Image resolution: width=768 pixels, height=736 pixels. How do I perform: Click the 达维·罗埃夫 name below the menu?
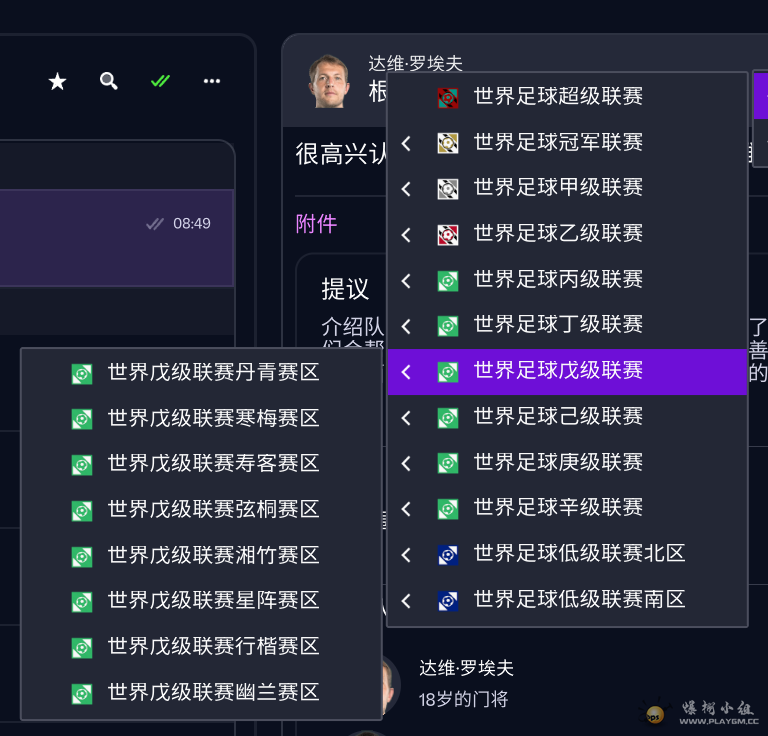pos(466,668)
